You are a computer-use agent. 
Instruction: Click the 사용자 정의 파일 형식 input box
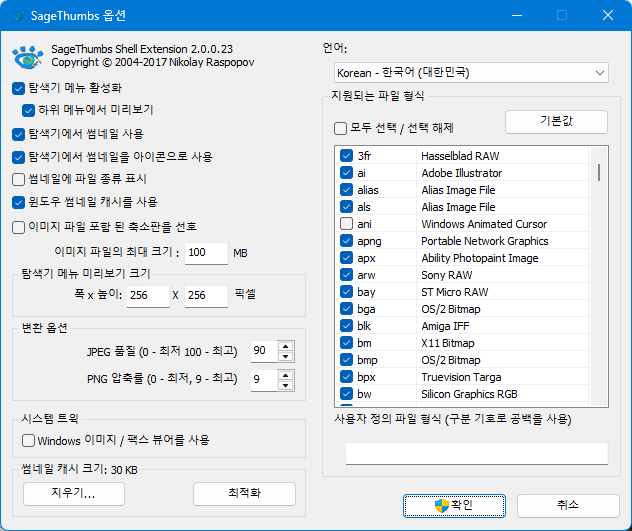pos(477,454)
